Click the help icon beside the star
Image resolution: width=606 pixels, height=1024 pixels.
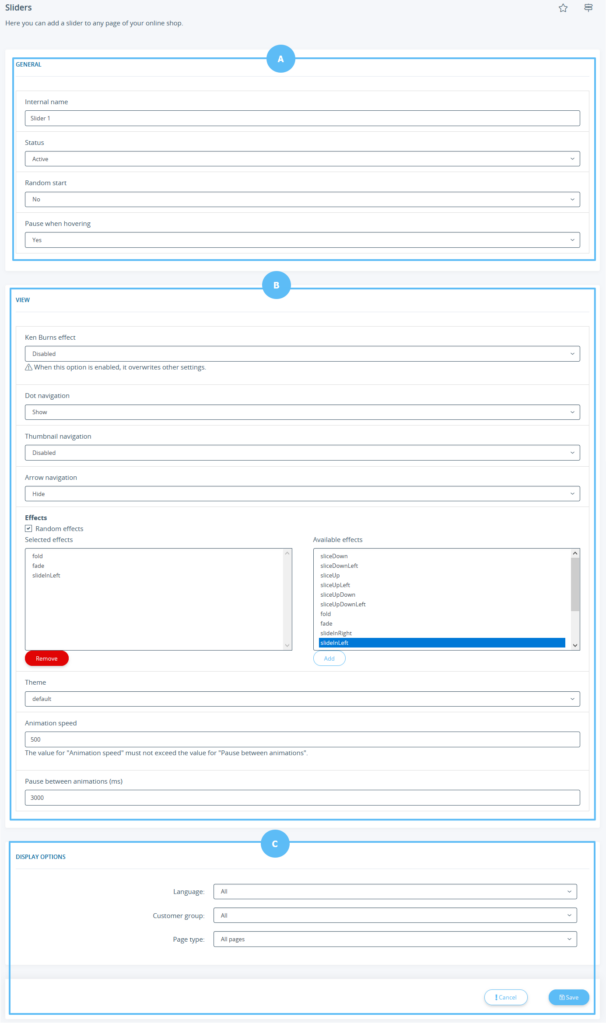(589, 8)
